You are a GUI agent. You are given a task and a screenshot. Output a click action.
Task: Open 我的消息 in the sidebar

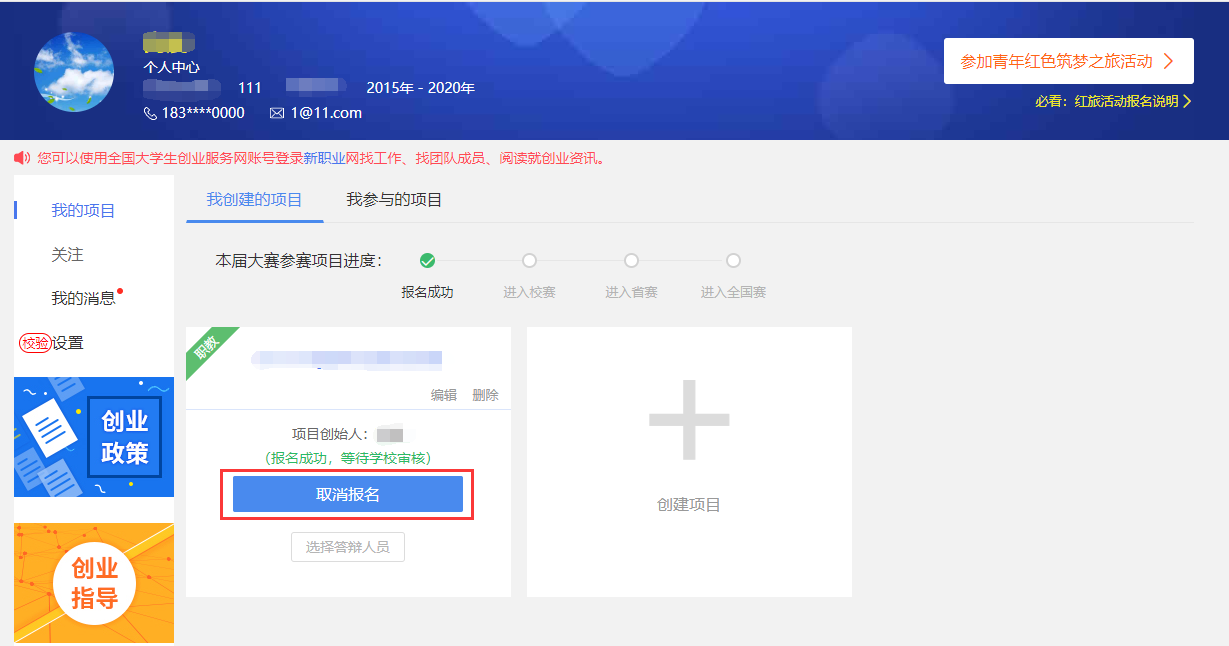click(x=83, y=298)
